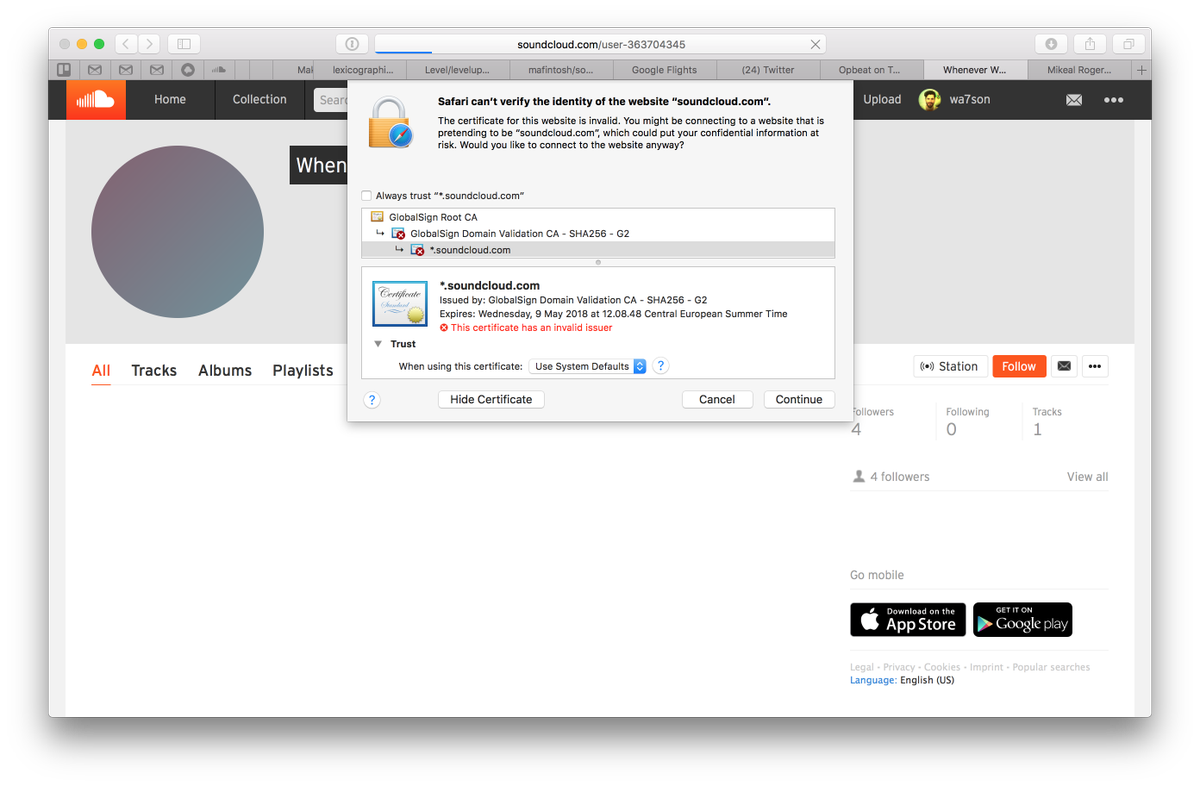
Task: Switch to the mafintosh/so... tab
Action: point(560,70)
